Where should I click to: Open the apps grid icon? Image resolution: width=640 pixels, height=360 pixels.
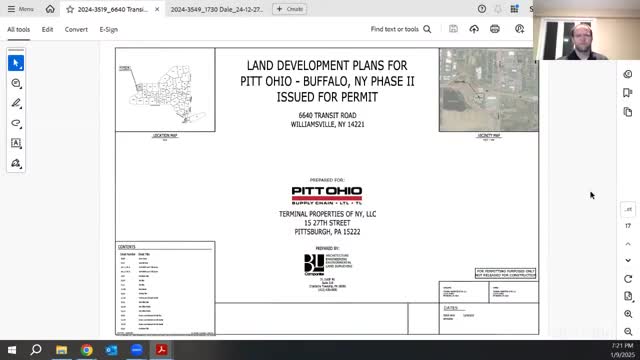click(514, 9)
